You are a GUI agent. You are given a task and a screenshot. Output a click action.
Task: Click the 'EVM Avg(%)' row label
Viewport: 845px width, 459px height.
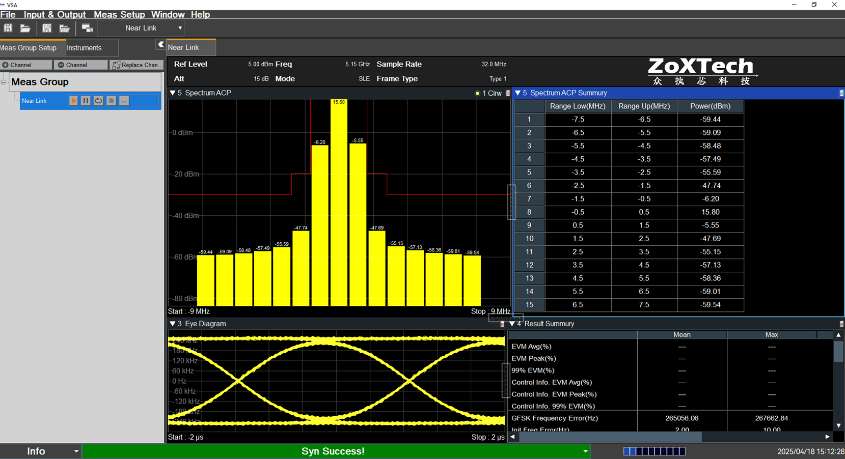tap(531, 347)
